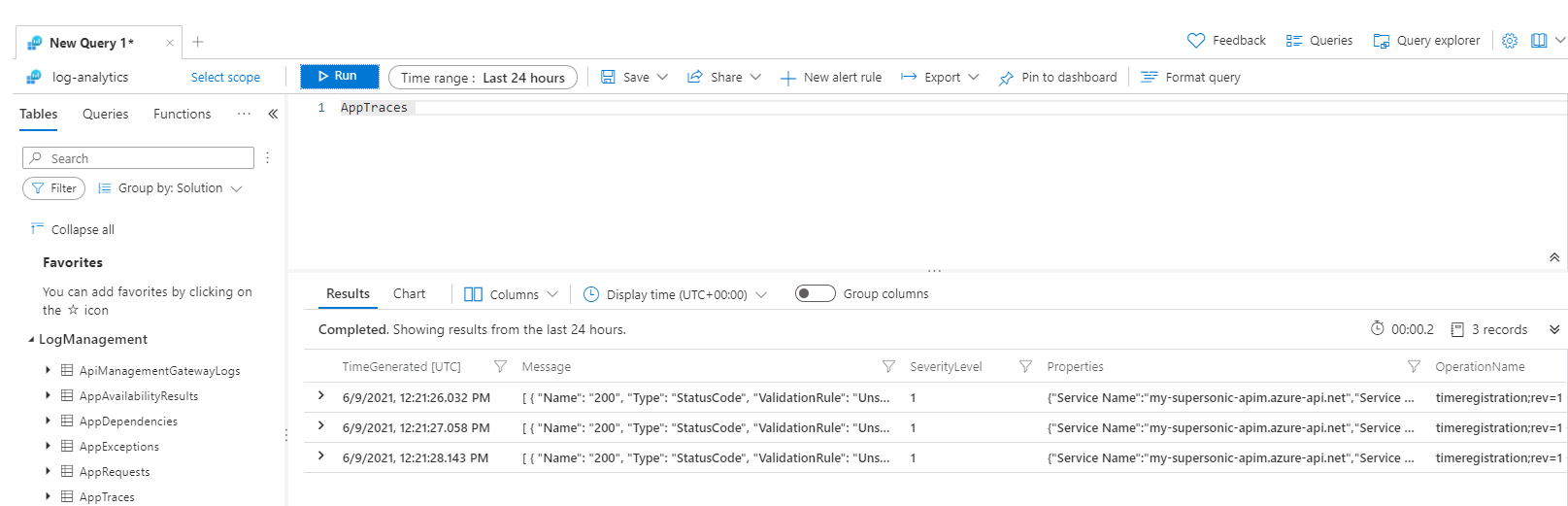
Task: Collapse the left tables panel
Action: pos(273,114)
